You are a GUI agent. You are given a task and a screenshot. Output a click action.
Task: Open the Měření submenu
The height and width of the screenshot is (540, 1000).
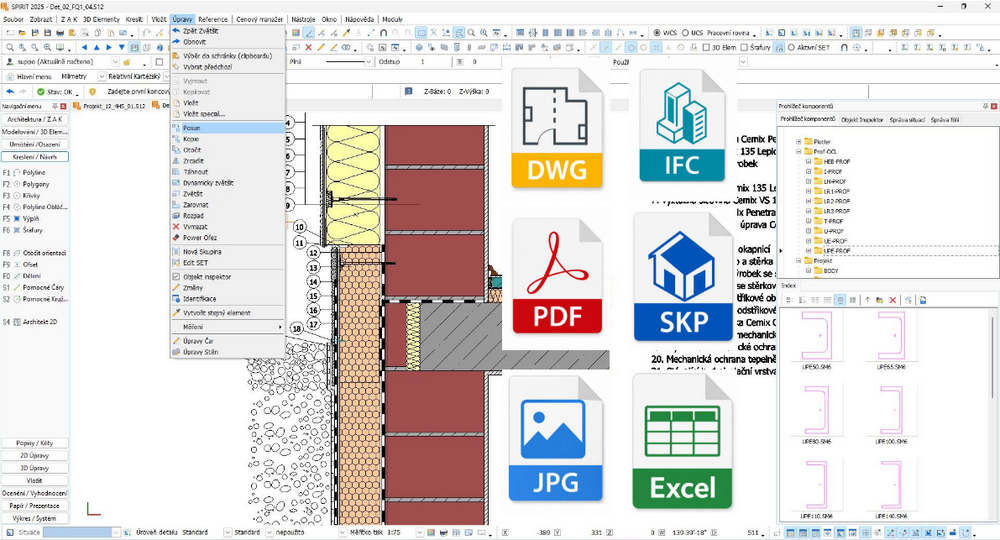click(x=228, y=327)
